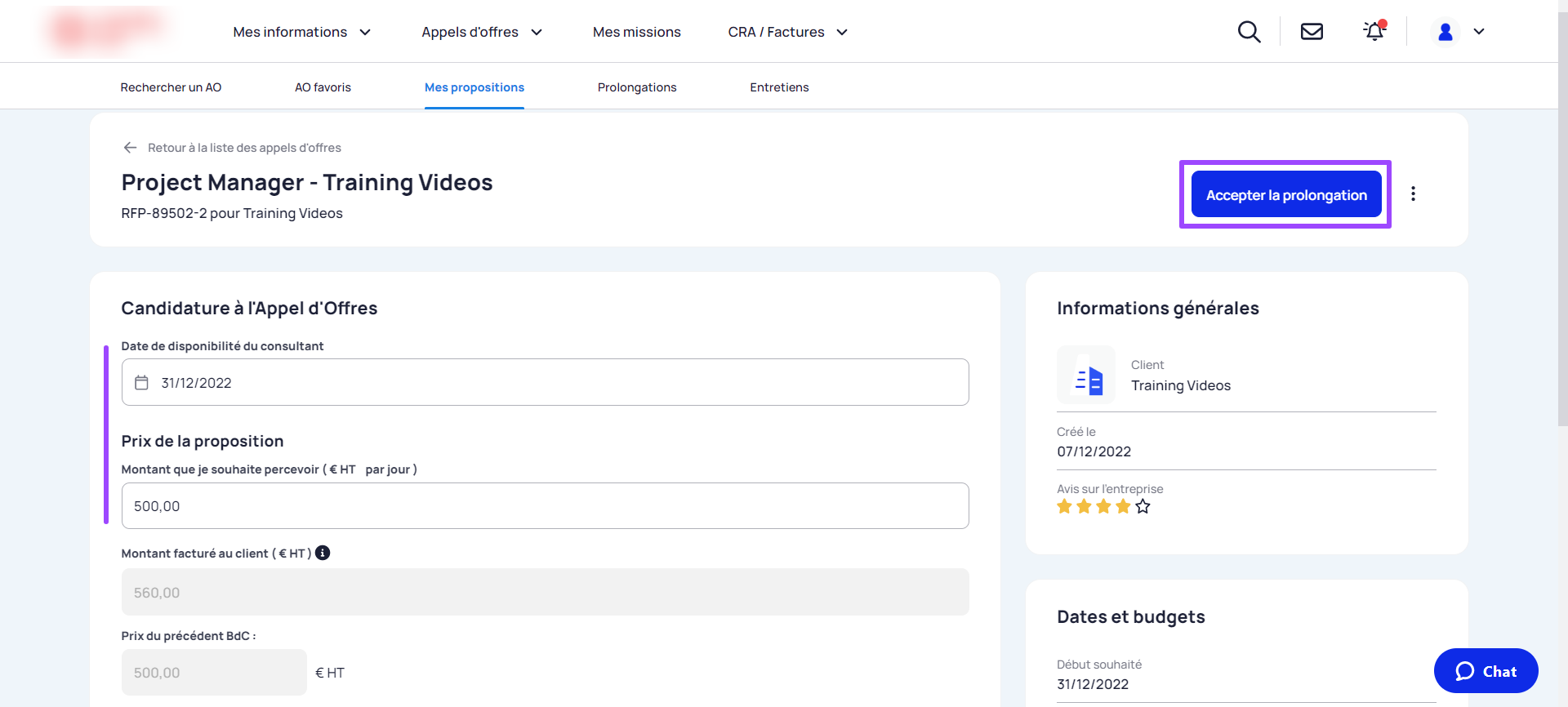1568x707 pixels.
Task: Click the Informations générales heading
Action: [1158, 308]
